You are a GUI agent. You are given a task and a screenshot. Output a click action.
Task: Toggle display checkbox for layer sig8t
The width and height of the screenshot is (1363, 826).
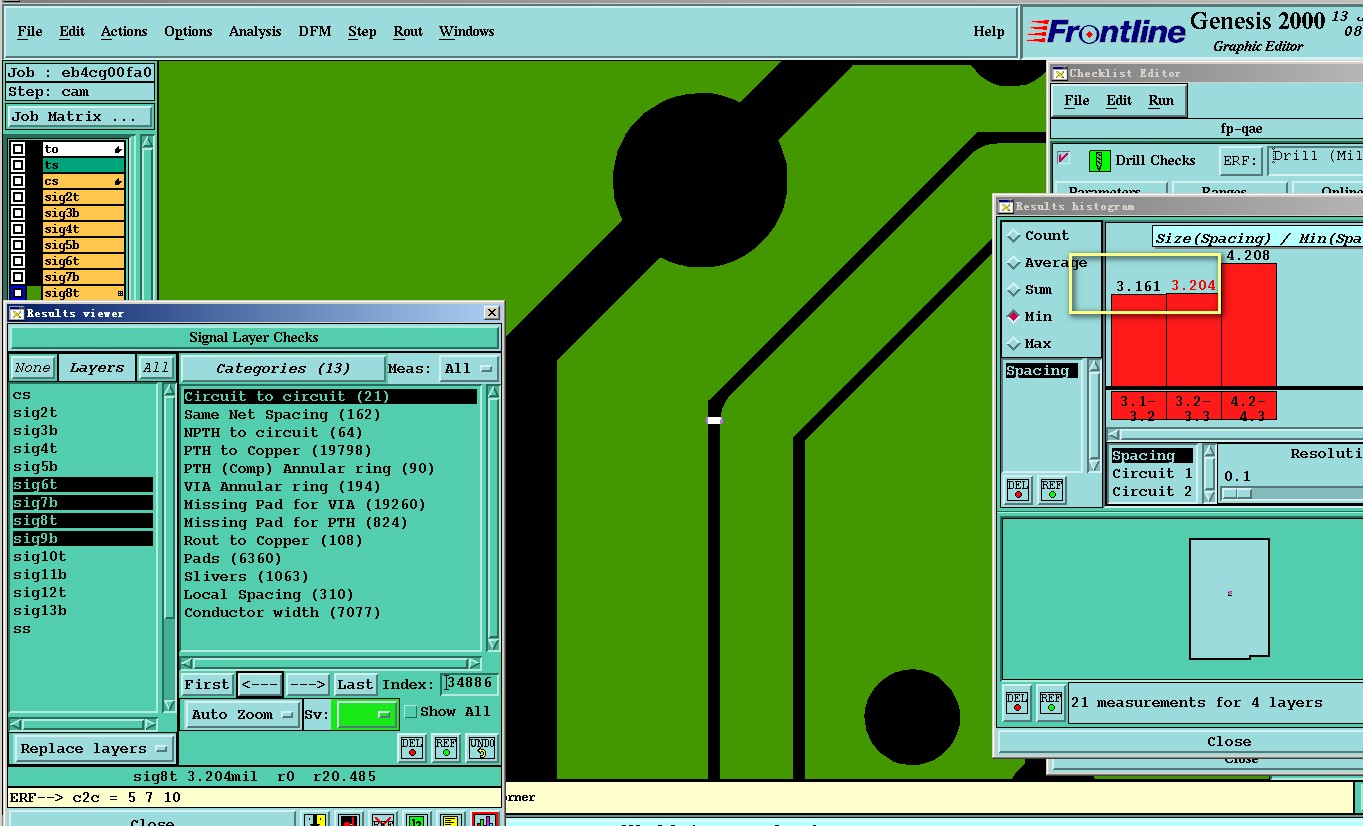18,293
